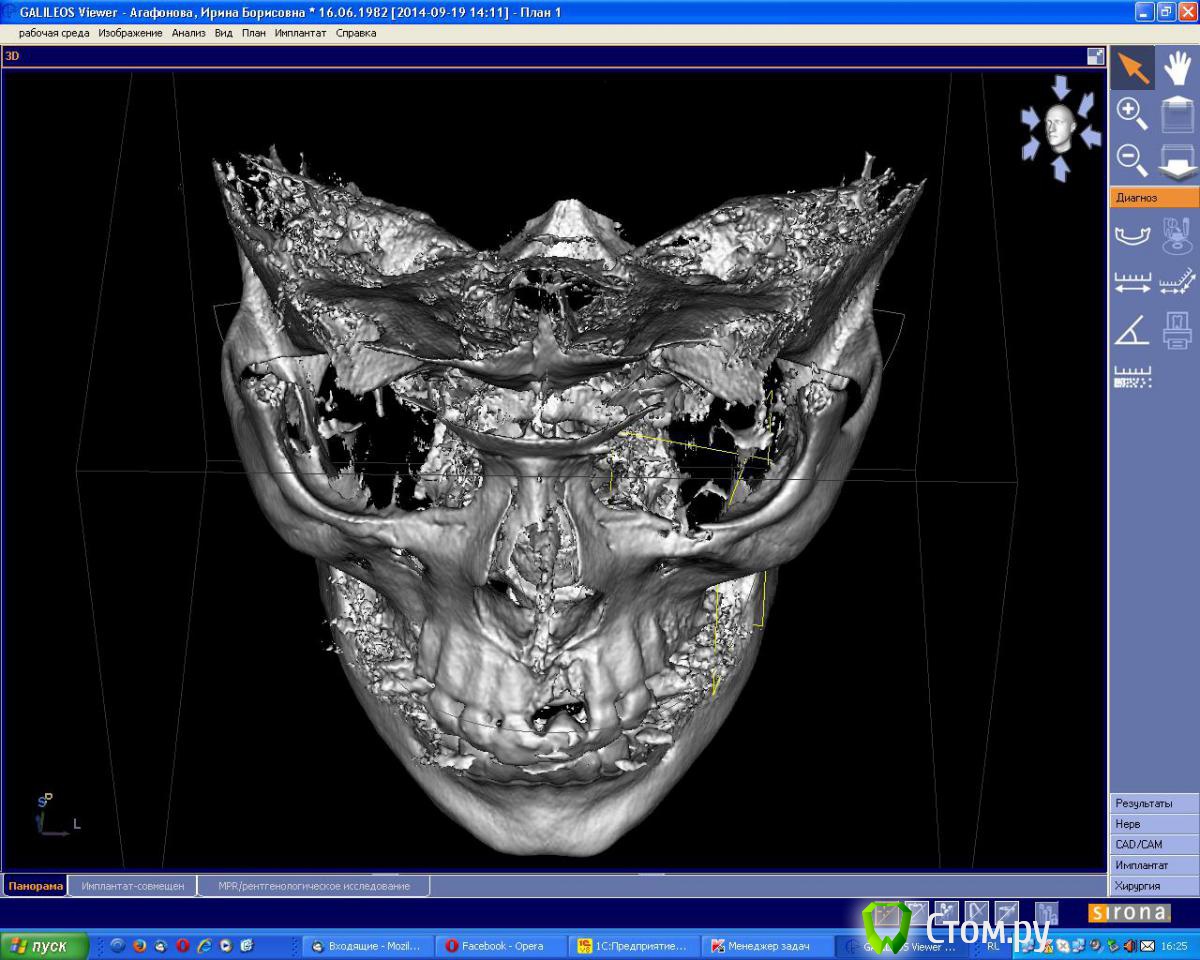Screen dimensions: 1200x960
Task: Click the polyline multi-segment measurement tool
Action: tap(1177, 283)
